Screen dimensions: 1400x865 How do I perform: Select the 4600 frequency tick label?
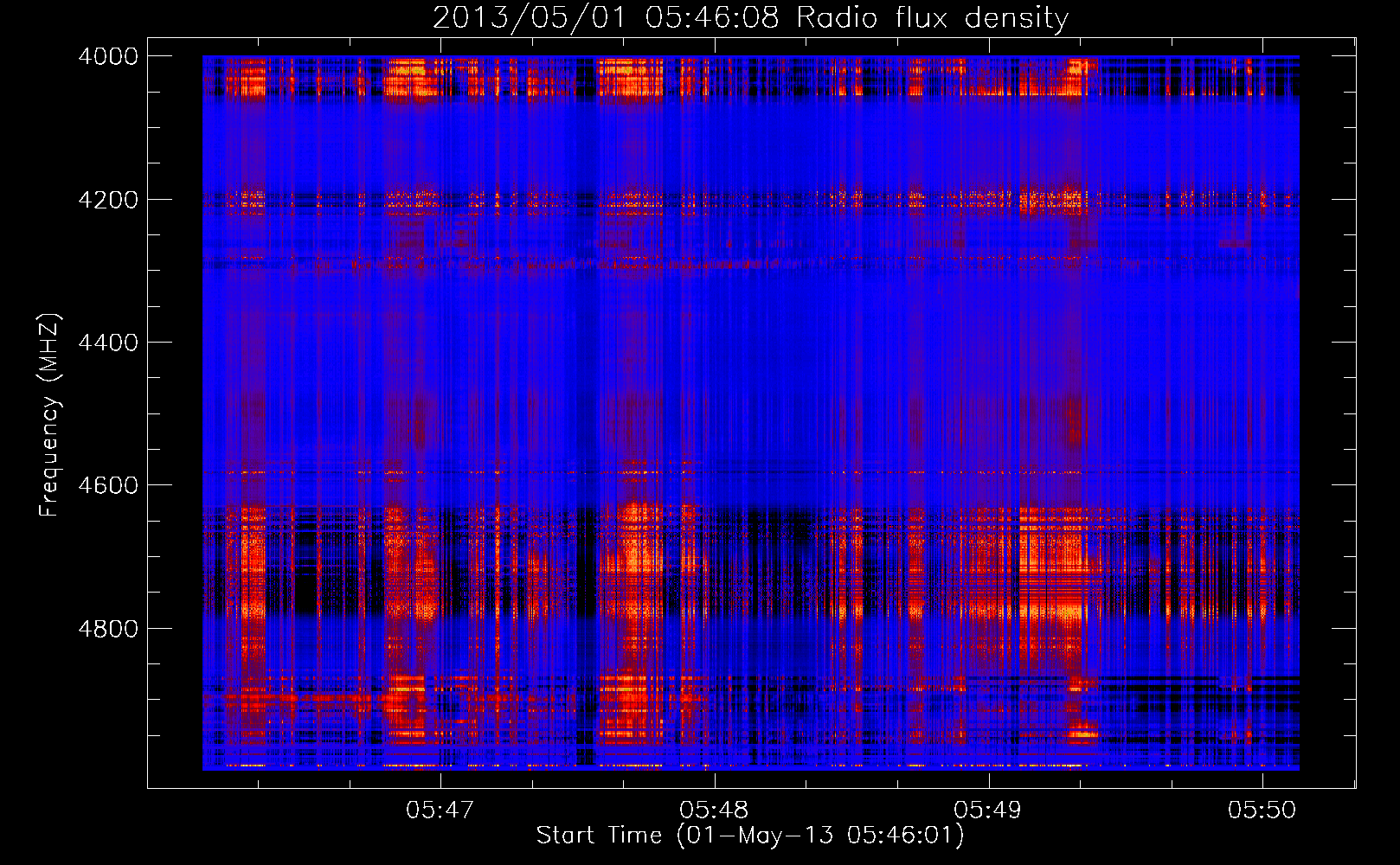click(x=108, y=485)
